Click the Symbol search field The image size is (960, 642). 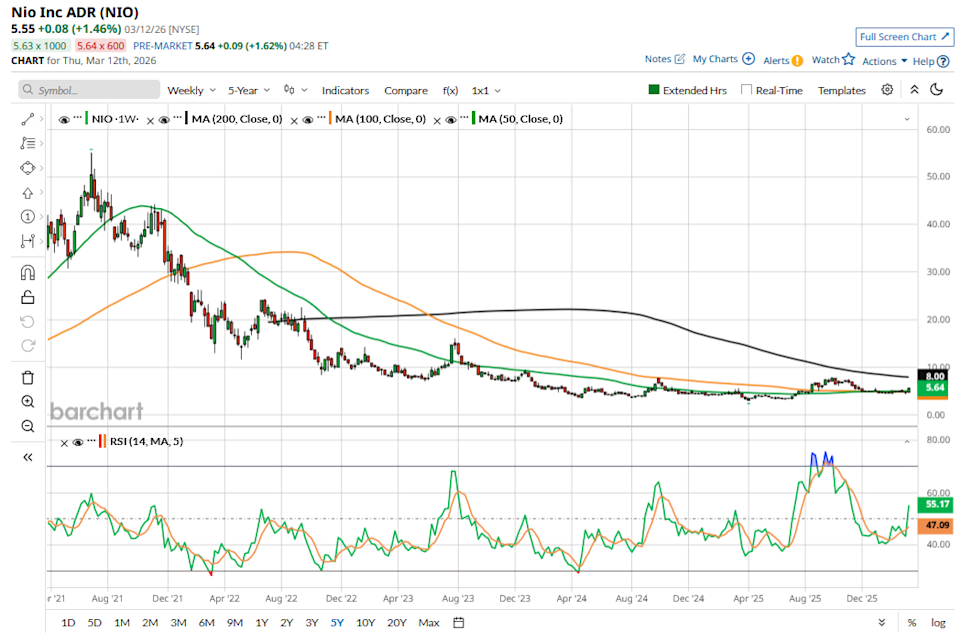pos(89,90)
